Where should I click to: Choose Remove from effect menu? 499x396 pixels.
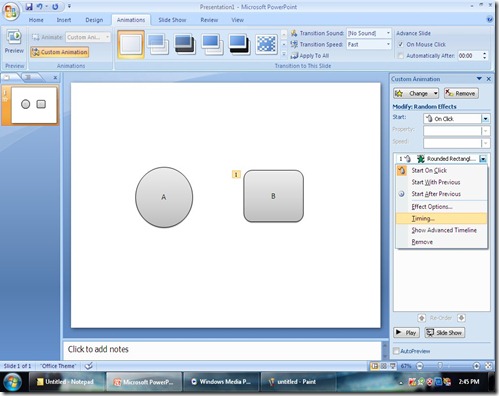coord(441,242)
